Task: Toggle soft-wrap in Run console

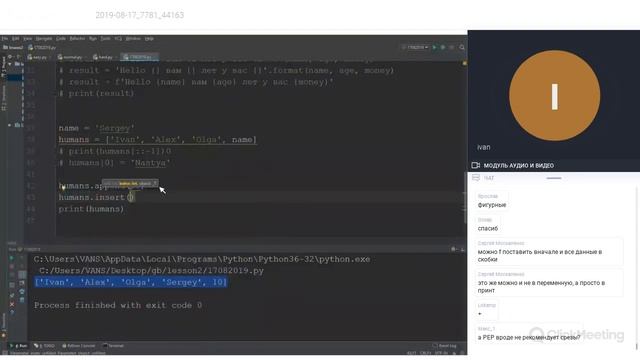Action: (22, 275)
